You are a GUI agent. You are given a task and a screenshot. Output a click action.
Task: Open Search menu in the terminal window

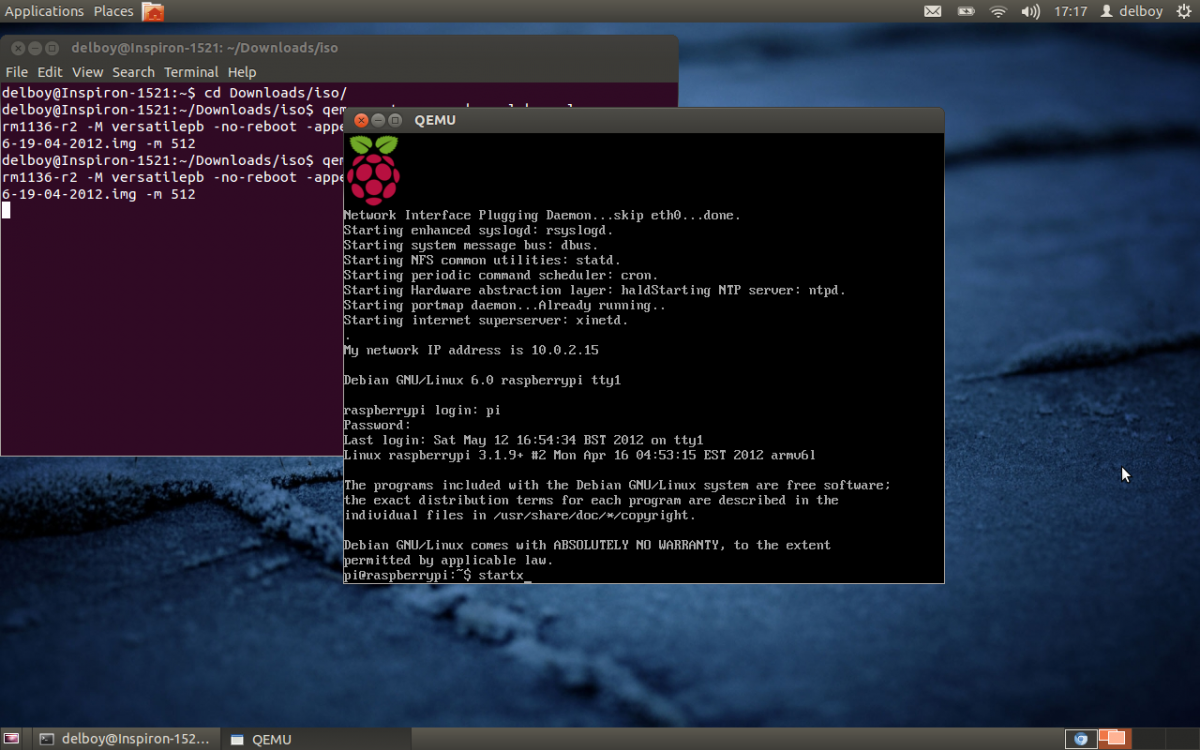pos(133,72)
